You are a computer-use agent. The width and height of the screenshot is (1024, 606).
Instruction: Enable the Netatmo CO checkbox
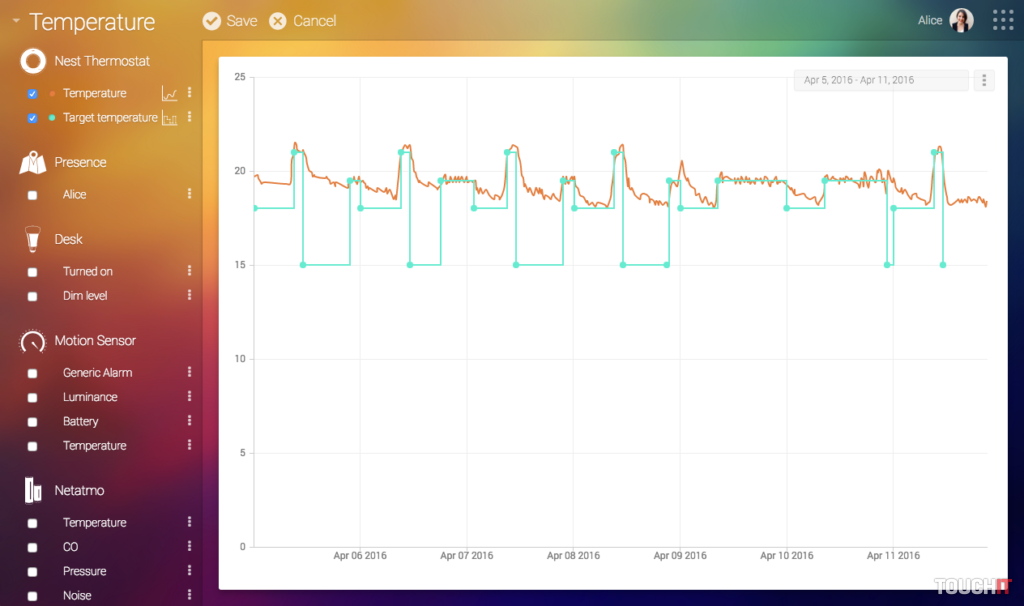(x=33, y=548)
